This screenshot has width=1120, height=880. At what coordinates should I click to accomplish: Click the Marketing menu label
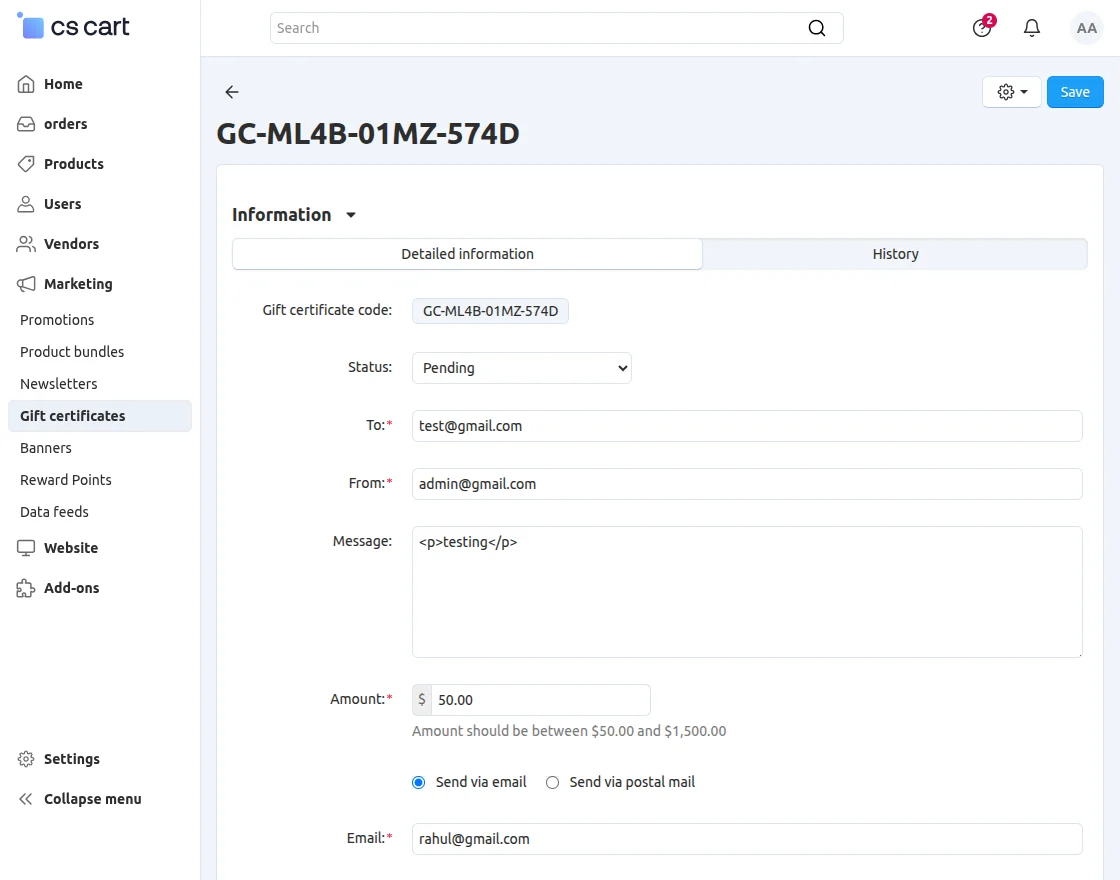point(79,284)
